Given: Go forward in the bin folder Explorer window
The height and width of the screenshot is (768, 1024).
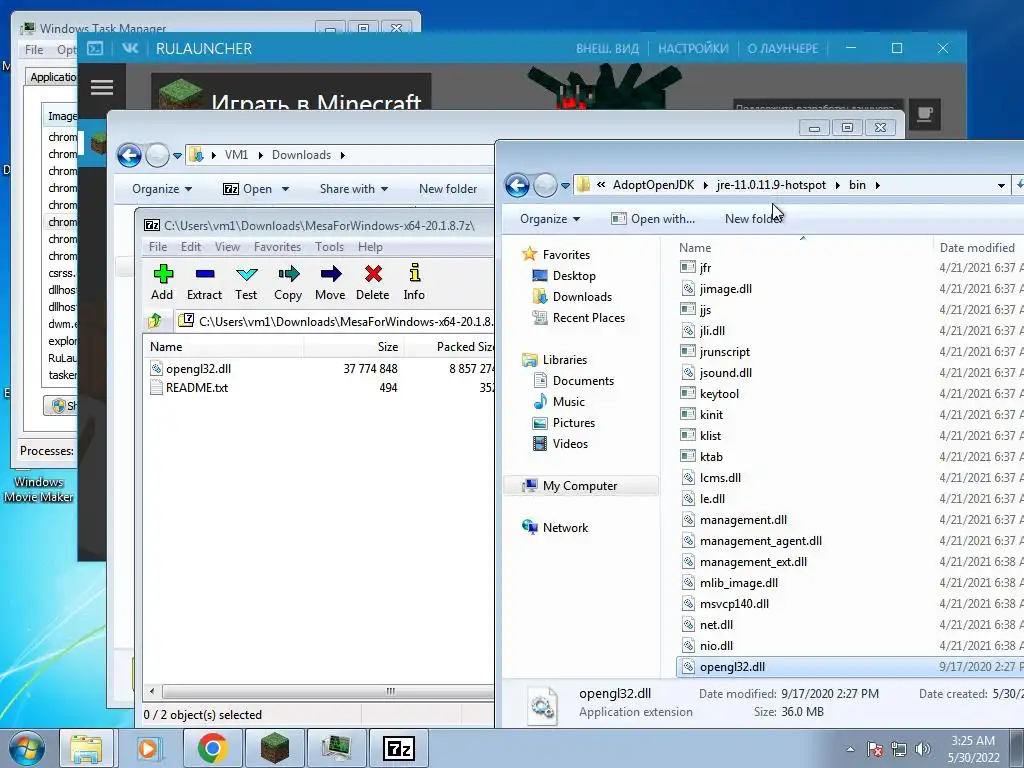Looking at the screenshot, I should coord(545,185).
